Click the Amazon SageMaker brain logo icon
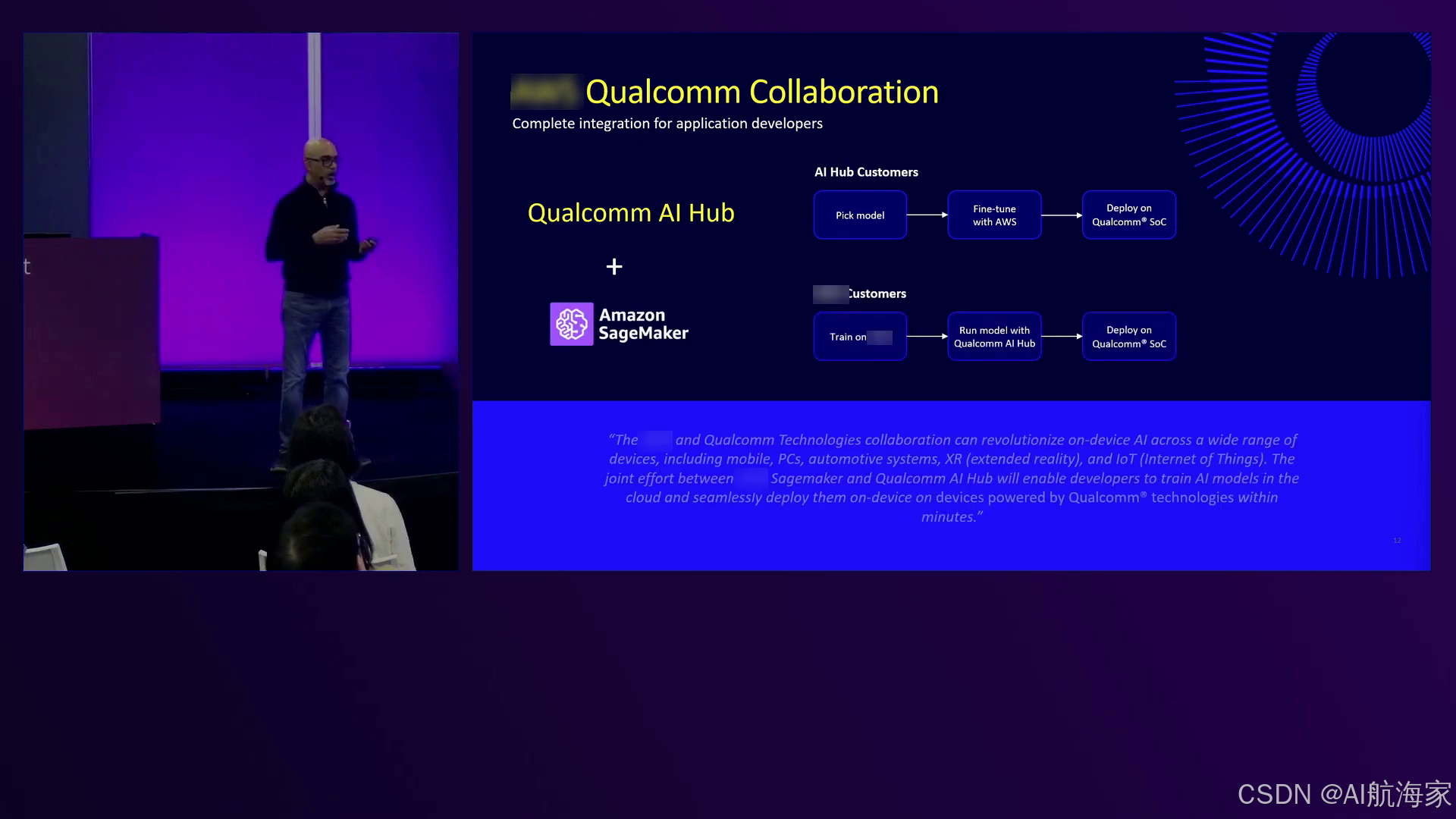The width and height of the screenshot is (1456, 819). tap(571, 324)
